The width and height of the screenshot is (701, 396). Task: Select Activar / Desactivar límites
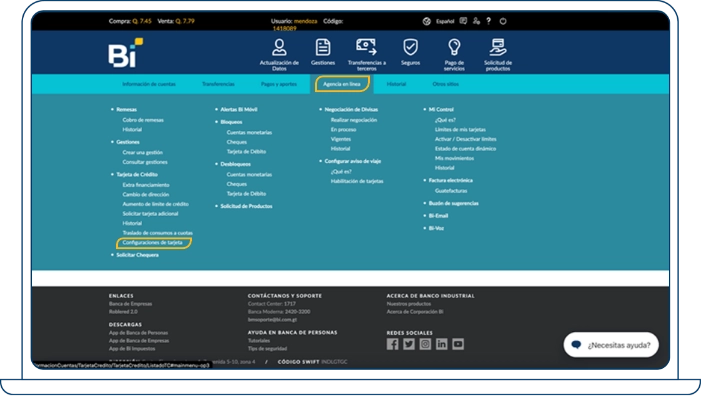[x=465, y=139]
